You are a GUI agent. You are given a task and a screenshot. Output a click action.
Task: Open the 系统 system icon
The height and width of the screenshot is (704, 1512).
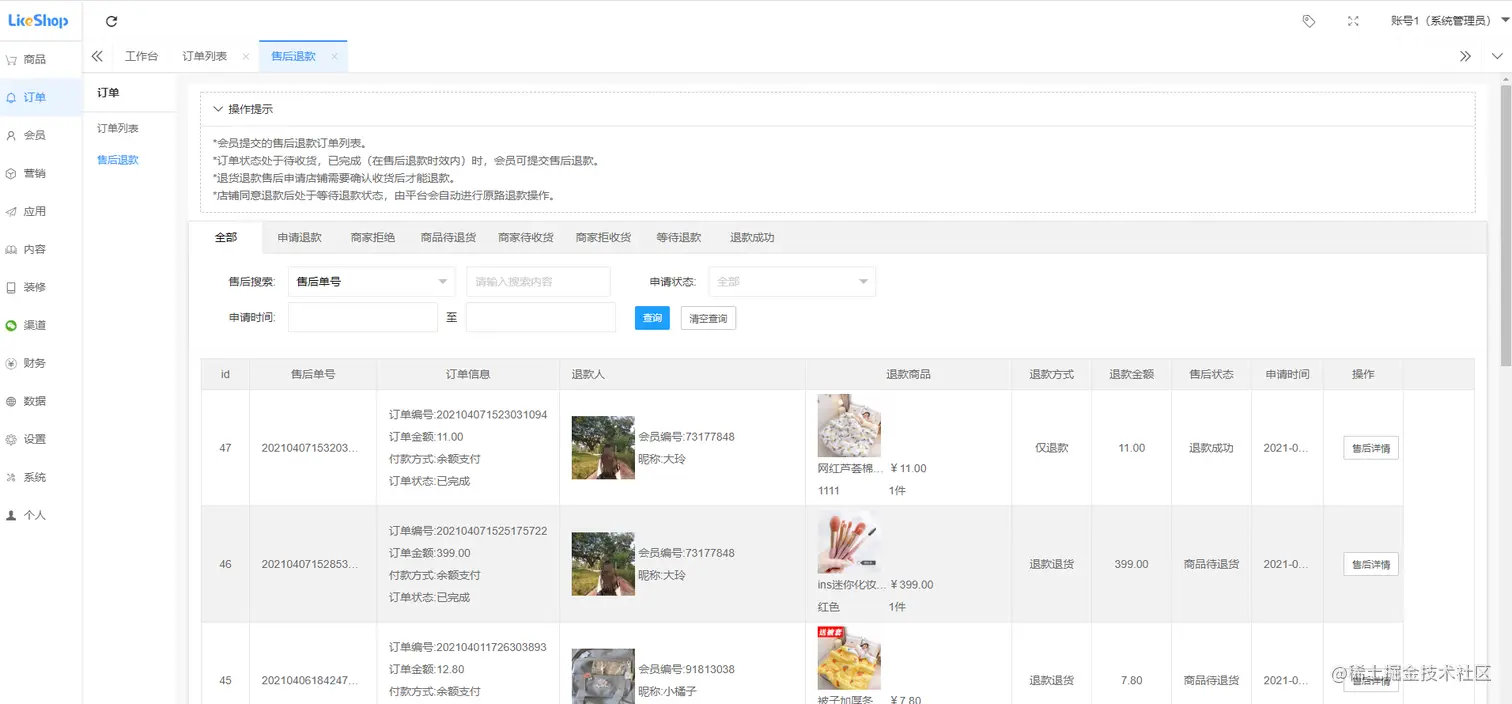tap(11, 477)
